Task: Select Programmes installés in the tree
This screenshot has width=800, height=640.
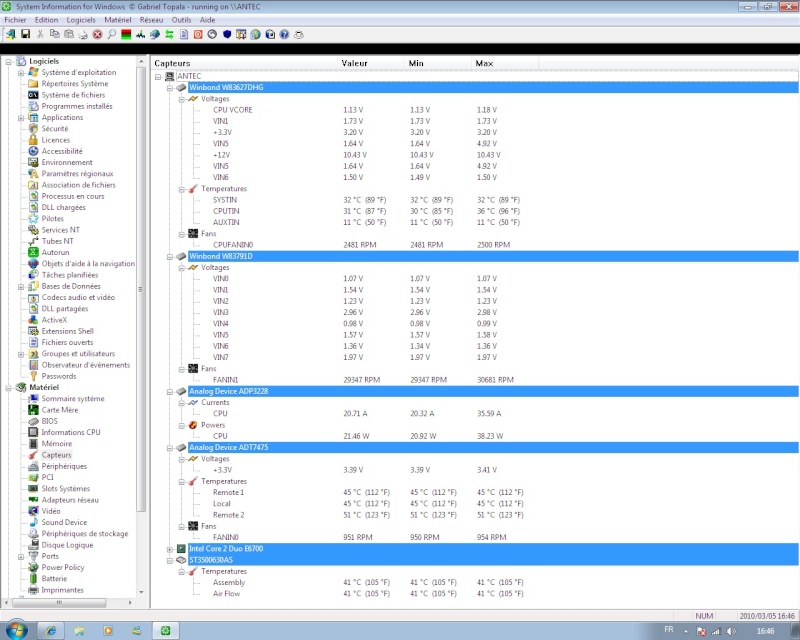Action: (77, 106)
